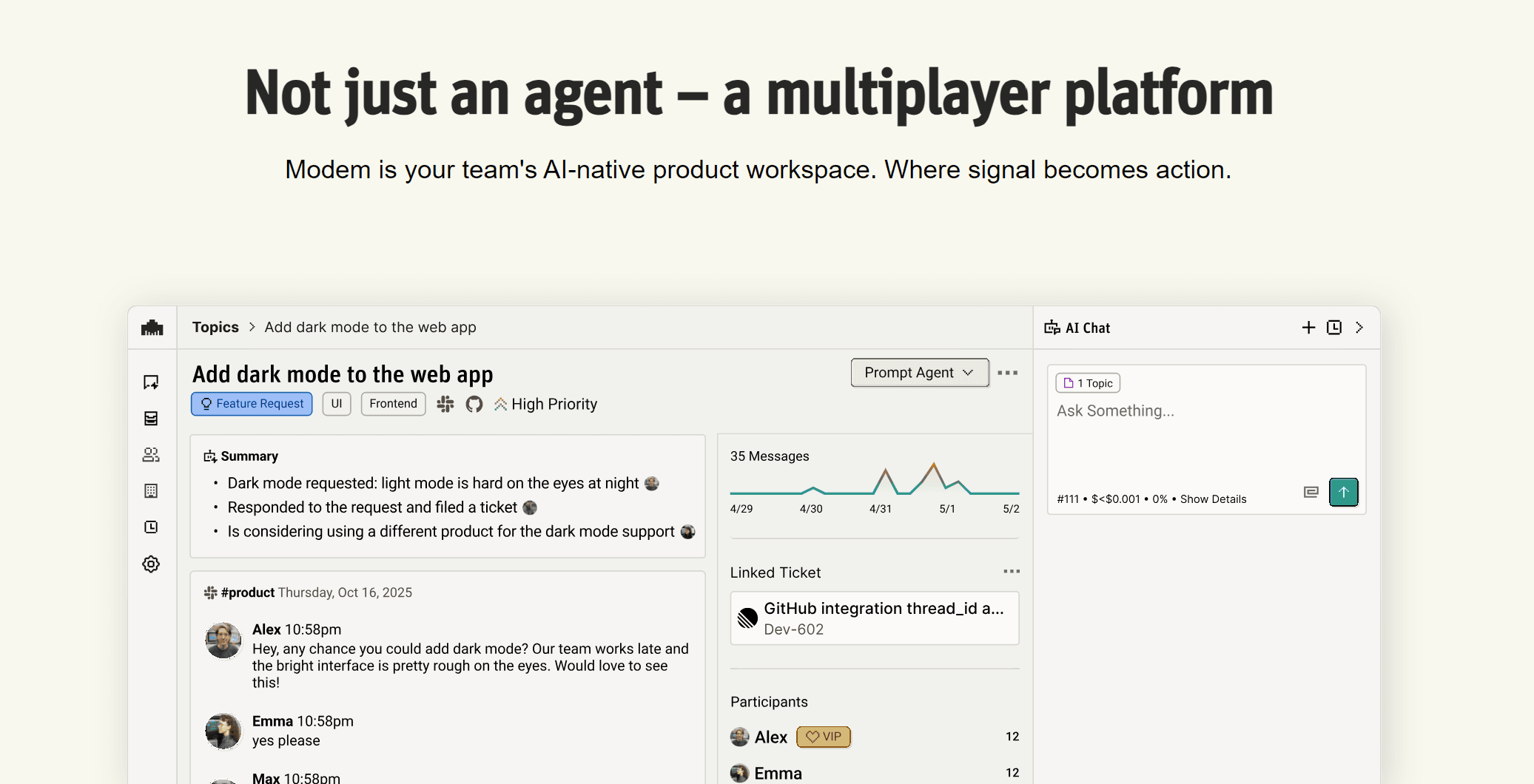
Task: Start a new AI chat with plus
Action: tap(1308, 328)
